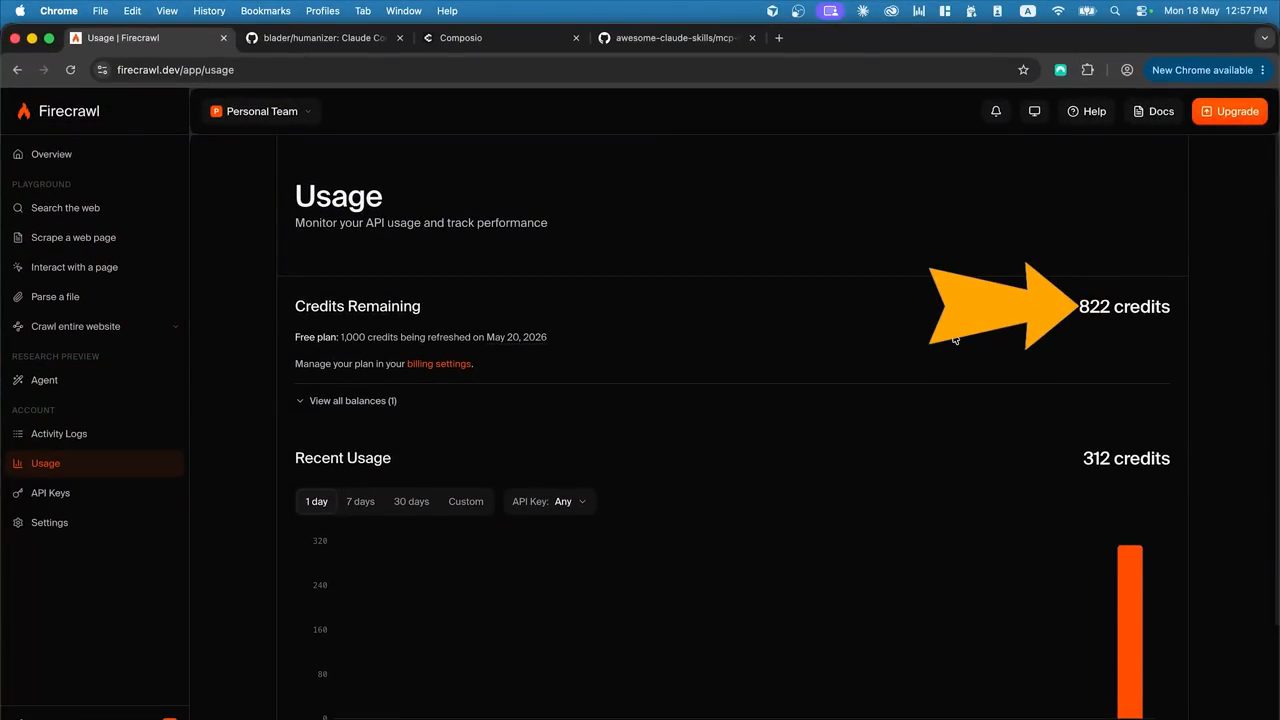
Task: Open macOS Spotlight search
Action: (1115, 11)
